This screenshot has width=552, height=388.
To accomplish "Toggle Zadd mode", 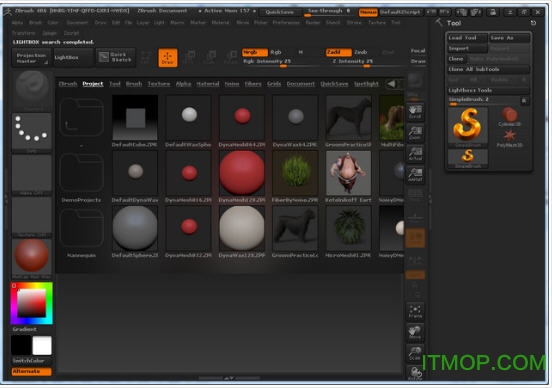I will [x=339, y=52].
